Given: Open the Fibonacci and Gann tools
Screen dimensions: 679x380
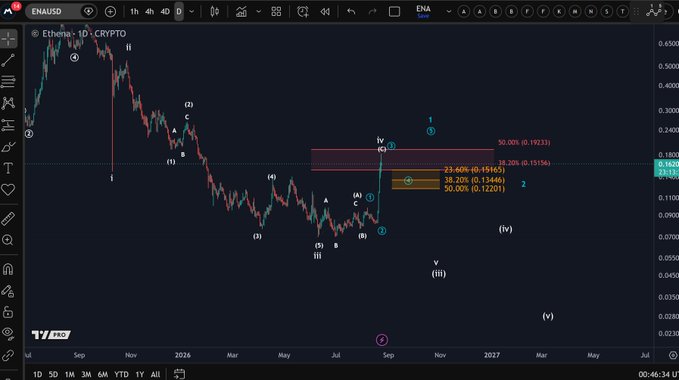Looking at the screenshot, I should (x=8, y=82).
